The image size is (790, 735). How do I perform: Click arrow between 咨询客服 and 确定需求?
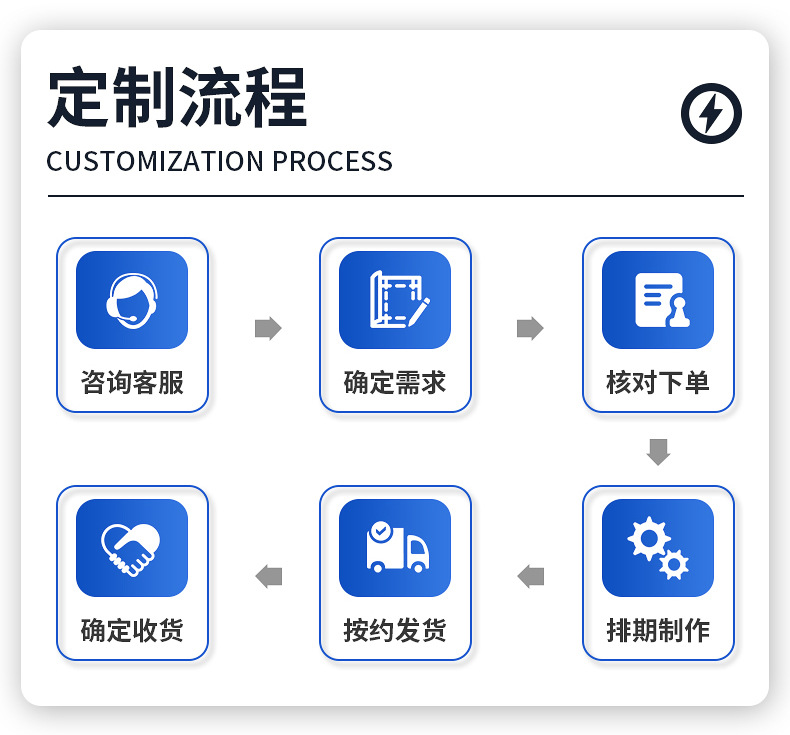pyautogui.click(x=268, y=328)
